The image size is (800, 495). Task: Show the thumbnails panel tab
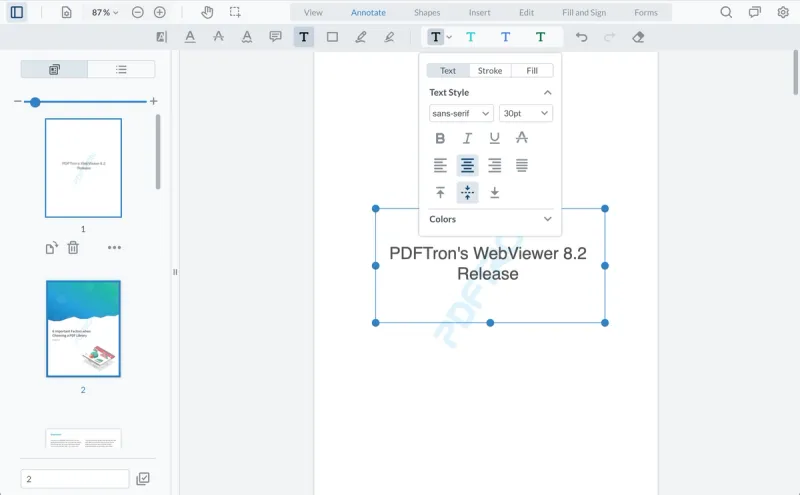click(x=54, y=69)
